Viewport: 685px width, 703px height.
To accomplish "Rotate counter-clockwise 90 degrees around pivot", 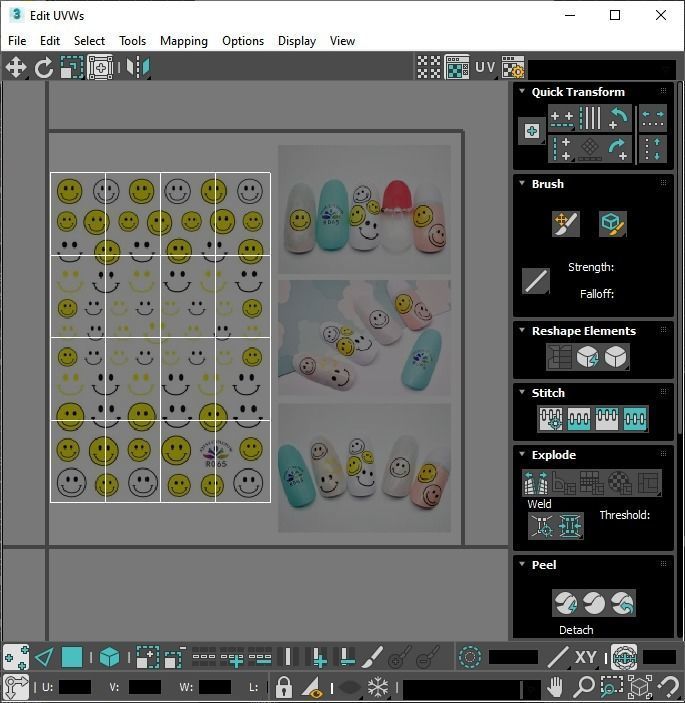I will click(x=618, y=118).
